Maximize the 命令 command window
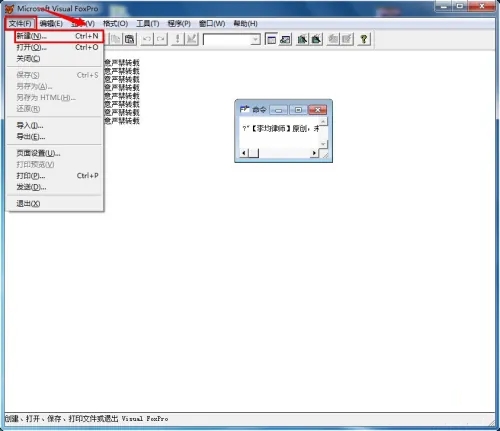Screen dimensions: 500x431 298,110
